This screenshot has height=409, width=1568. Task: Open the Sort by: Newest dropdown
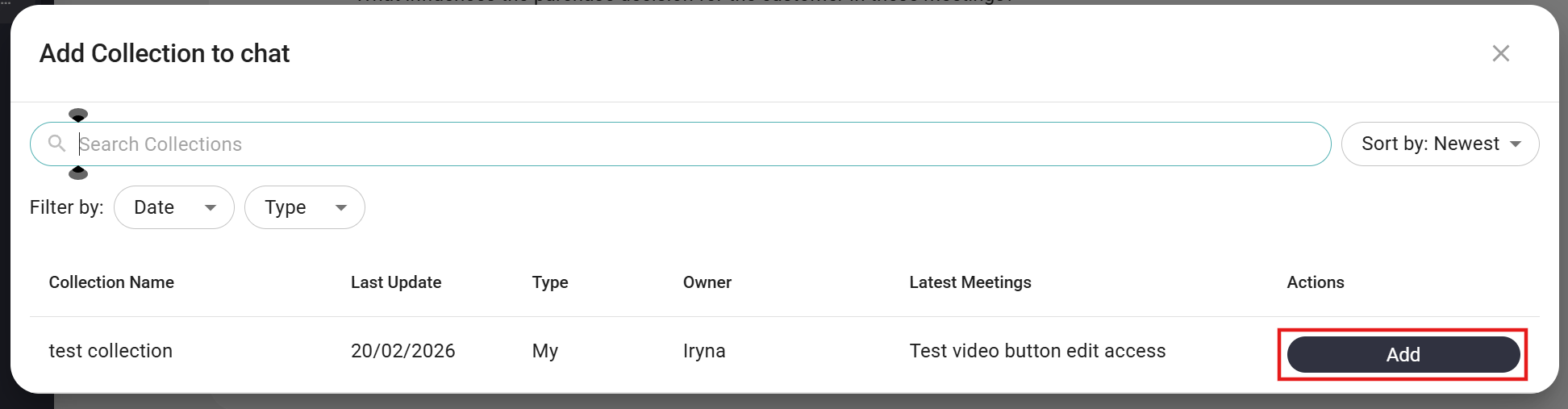click(1440, 144)
